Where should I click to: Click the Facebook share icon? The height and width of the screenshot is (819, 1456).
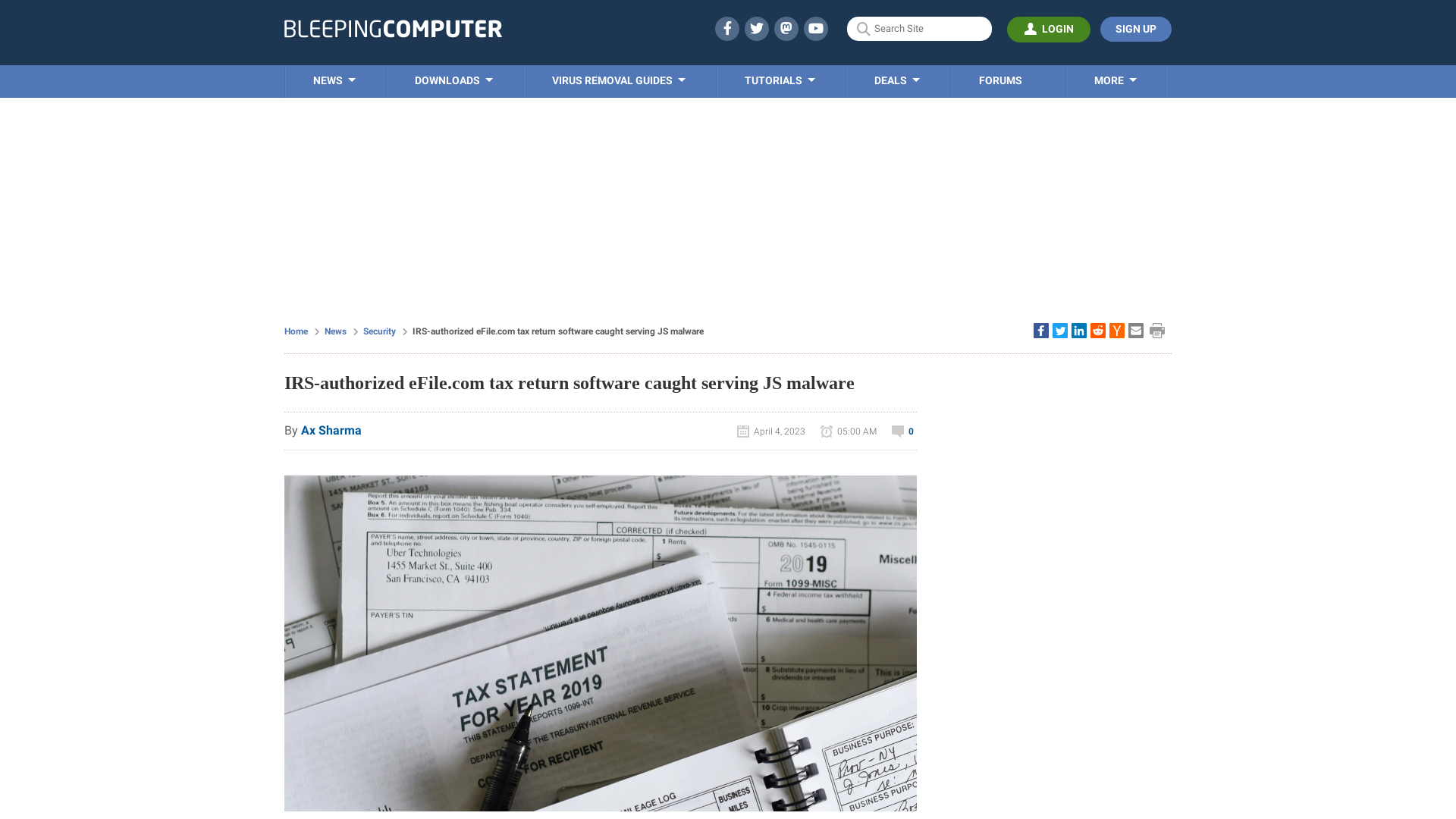click(1041, 330)
